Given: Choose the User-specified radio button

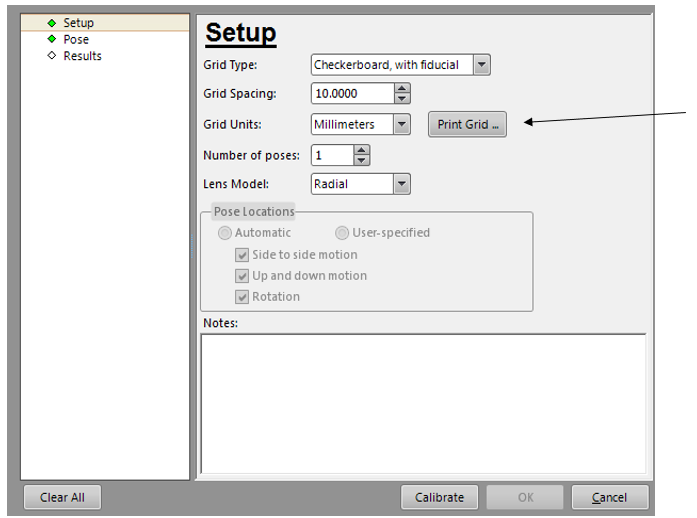Looking at the screenshot, I should point(343,233).
